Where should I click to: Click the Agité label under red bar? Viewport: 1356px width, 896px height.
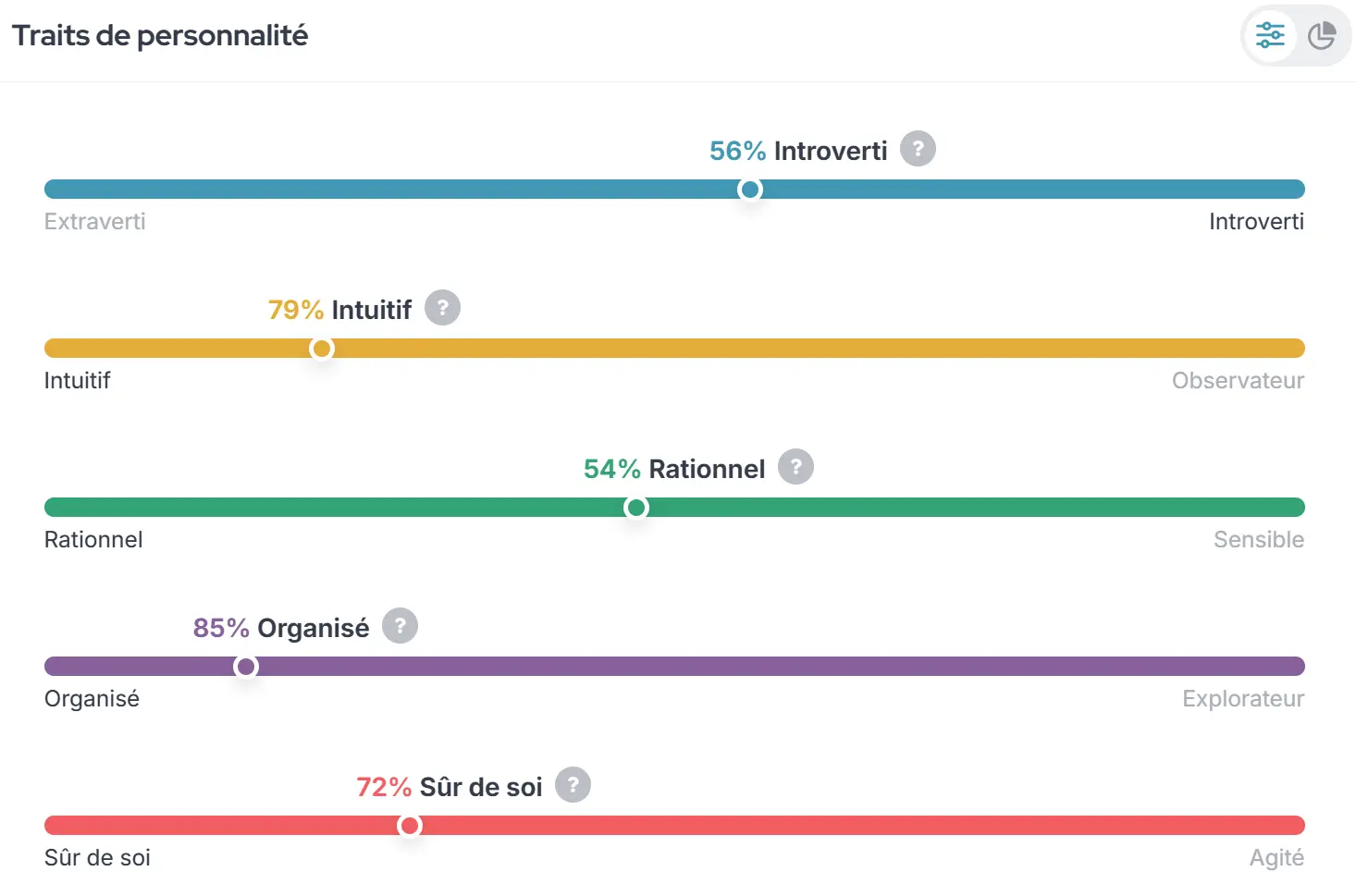pos(1276,858)
